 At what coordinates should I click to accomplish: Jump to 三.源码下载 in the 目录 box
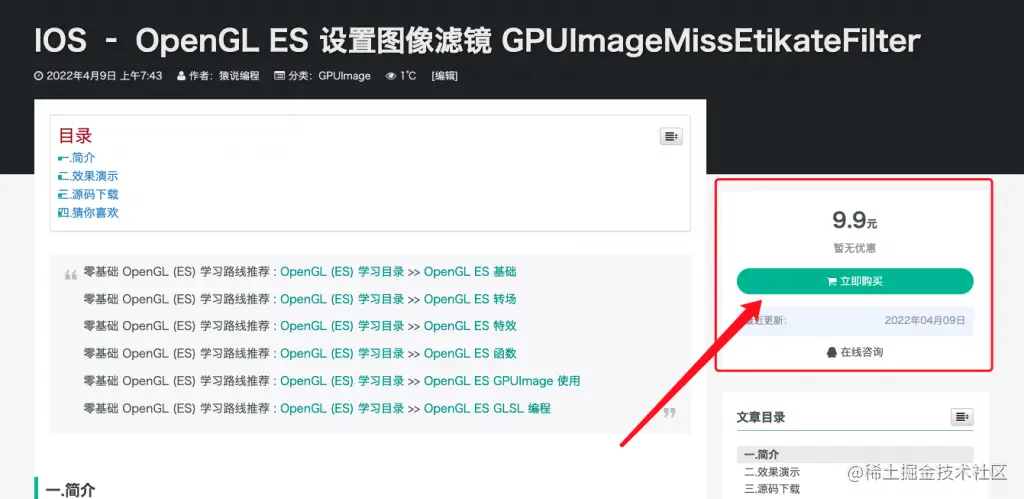pos(88,194)
